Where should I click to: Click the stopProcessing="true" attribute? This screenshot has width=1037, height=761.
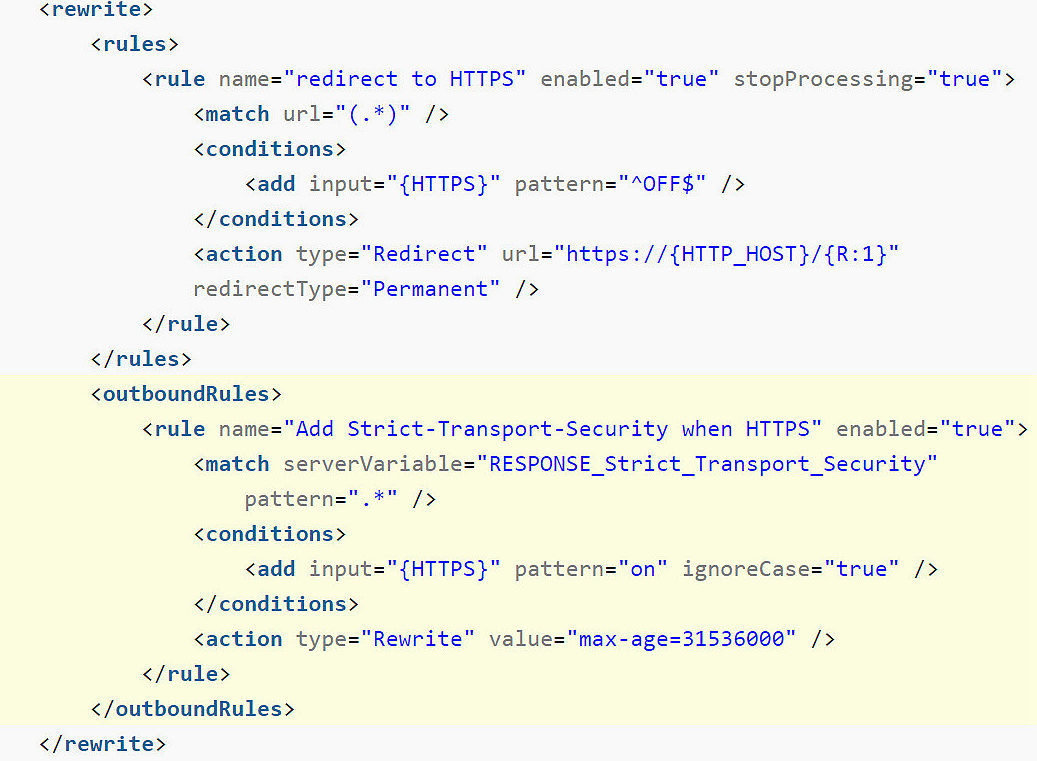click(x=868, y=79)
